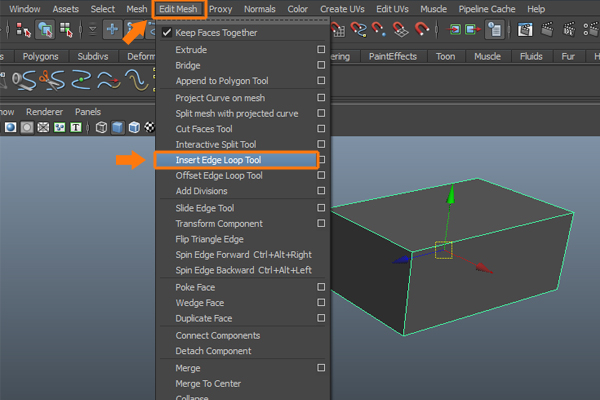Image resolution: width=600 pixels, height=400 pixels.
Task: Toggle Keep Faces Together checkmark
Action: tap(167, 33)
